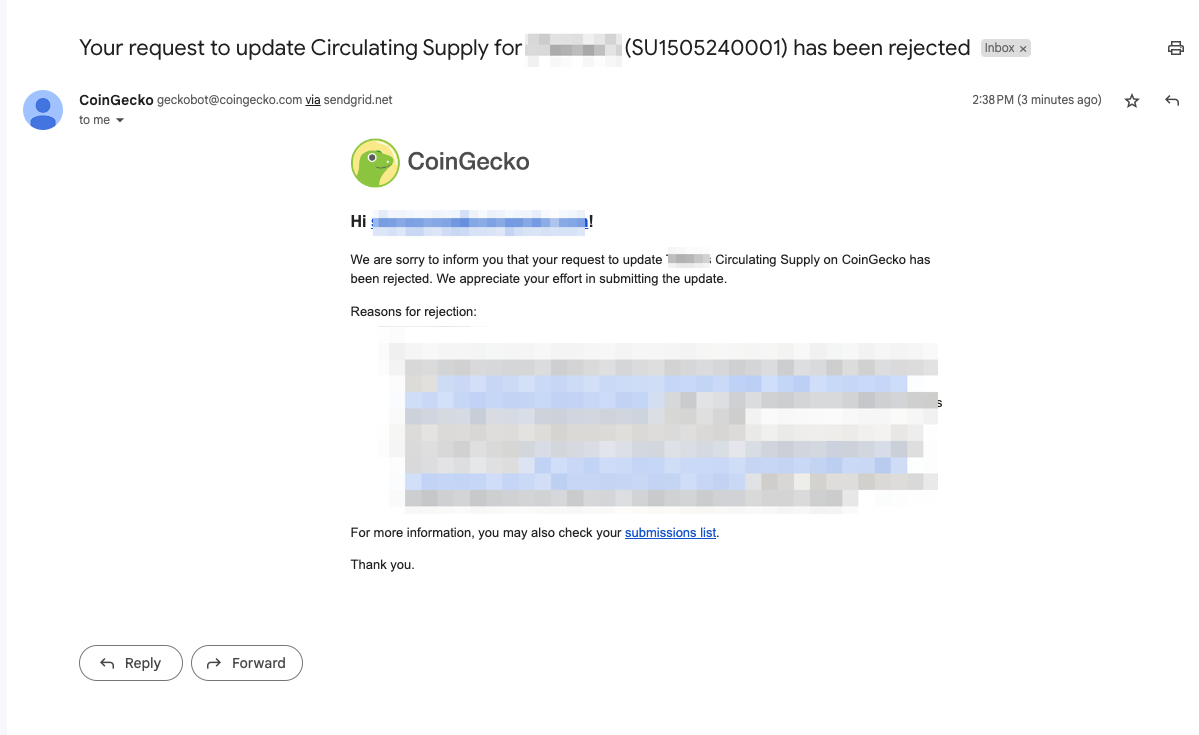Click the geckobot@coingecko.com sender address

(x=229, y=100)
